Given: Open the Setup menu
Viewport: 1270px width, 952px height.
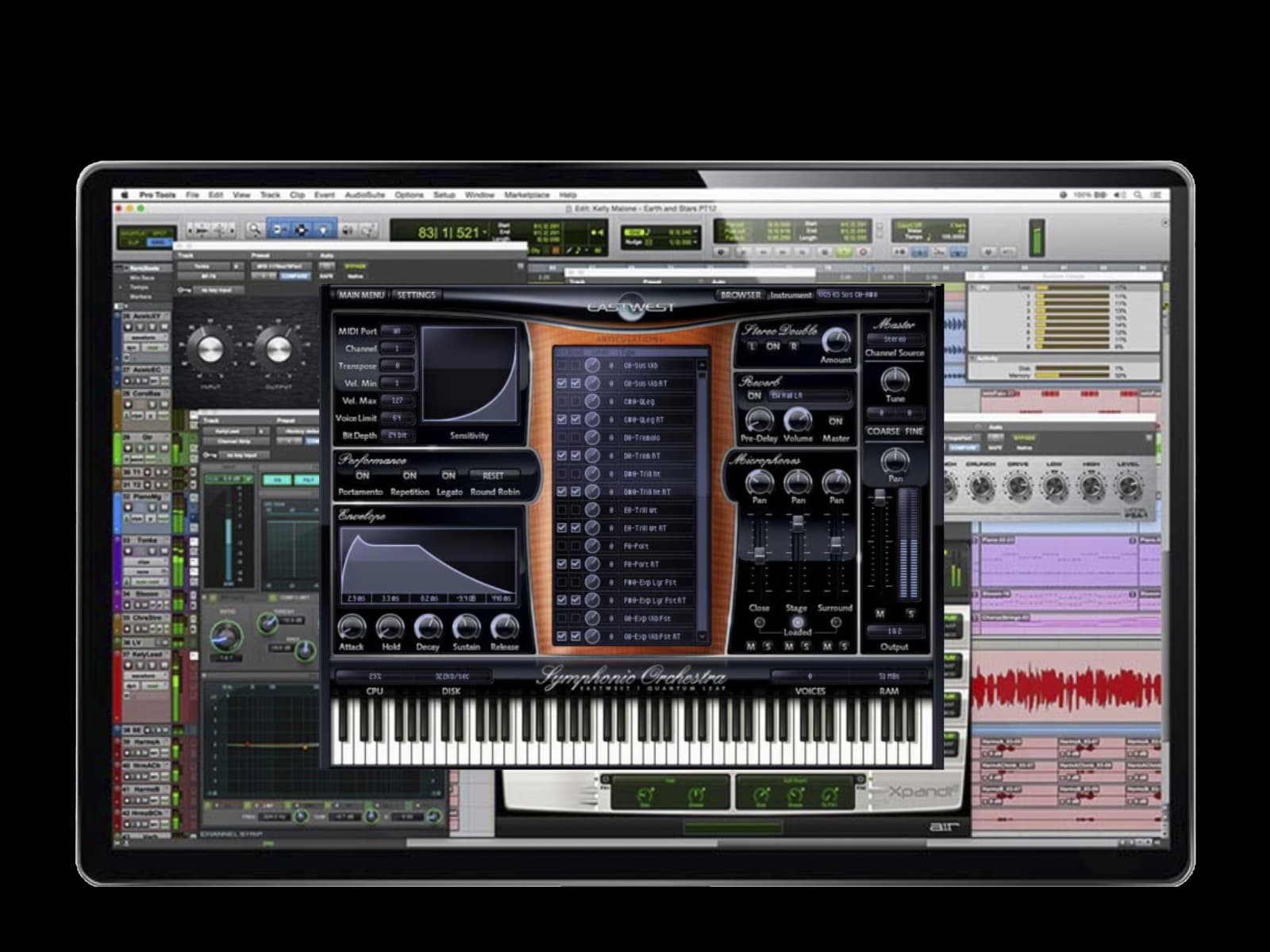Looking at the screenshot, I should click(x=444, y=194).
